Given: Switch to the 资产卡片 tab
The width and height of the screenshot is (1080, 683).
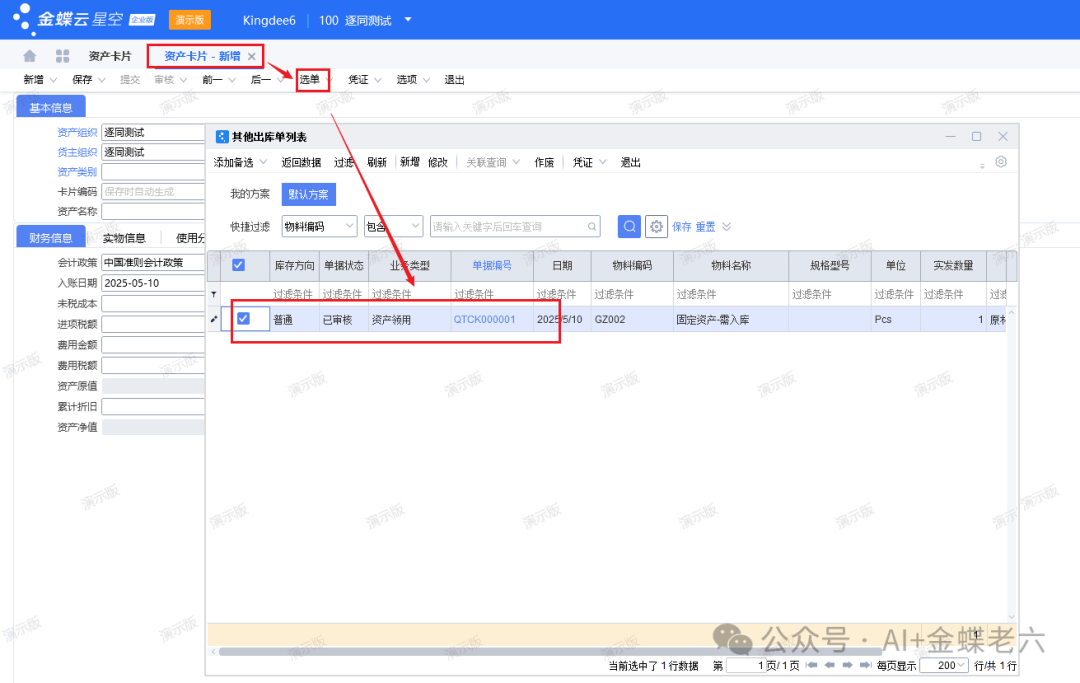Looking at the screenshot, I should [x=109, y=56].
